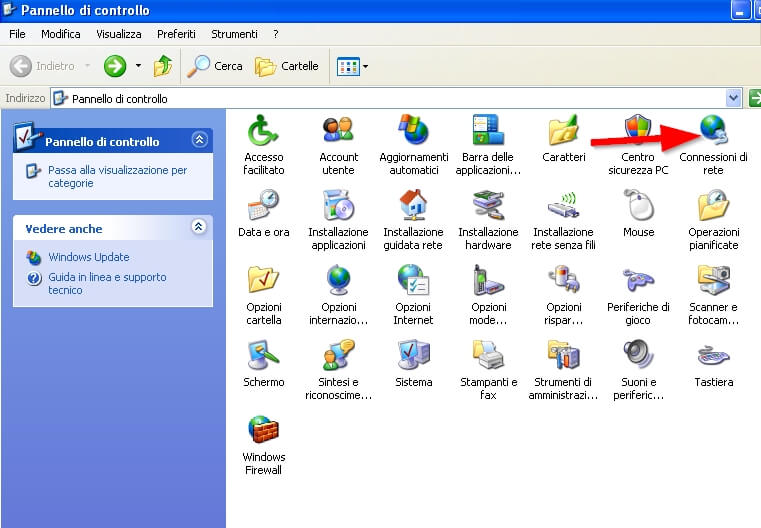Open Mouse settings
This screenshot has width=761, height=528.
coord(638,214)
